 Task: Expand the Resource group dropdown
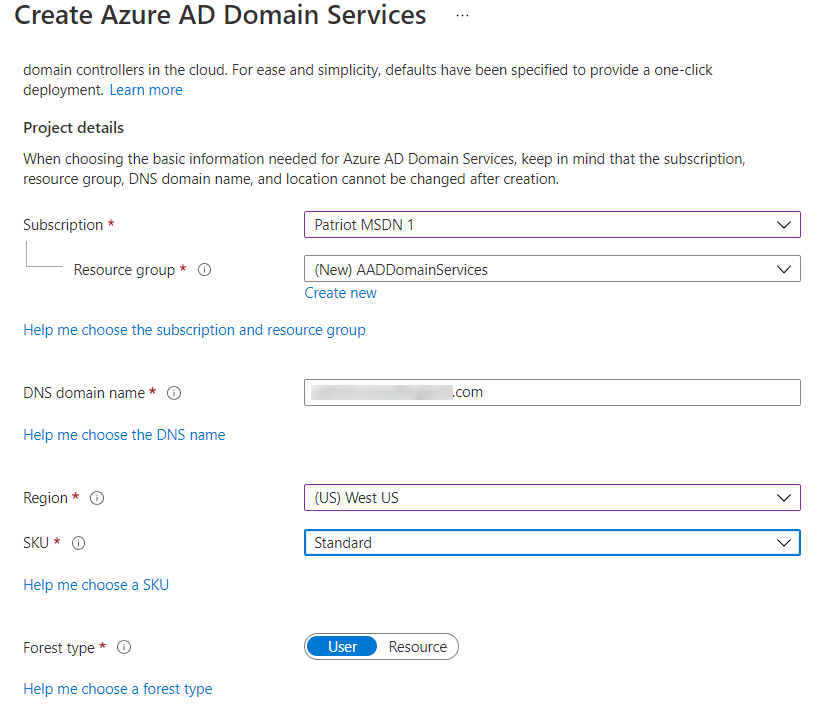point(552,269)
